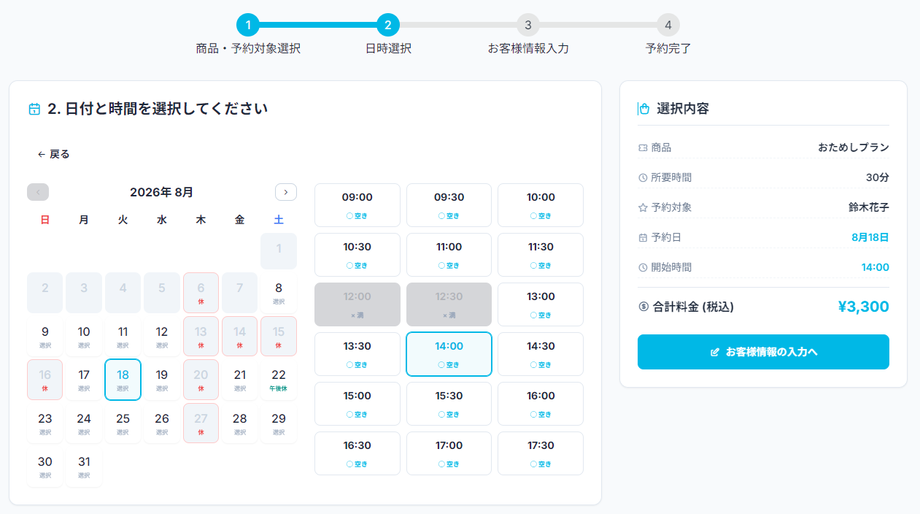Go to previous month with left chevron
920x514 pixels.
tap(38, 192)
